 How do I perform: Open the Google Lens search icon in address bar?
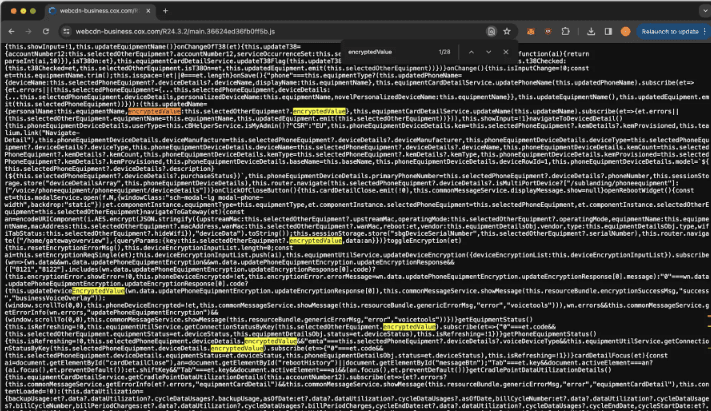(x=491, y=31)
